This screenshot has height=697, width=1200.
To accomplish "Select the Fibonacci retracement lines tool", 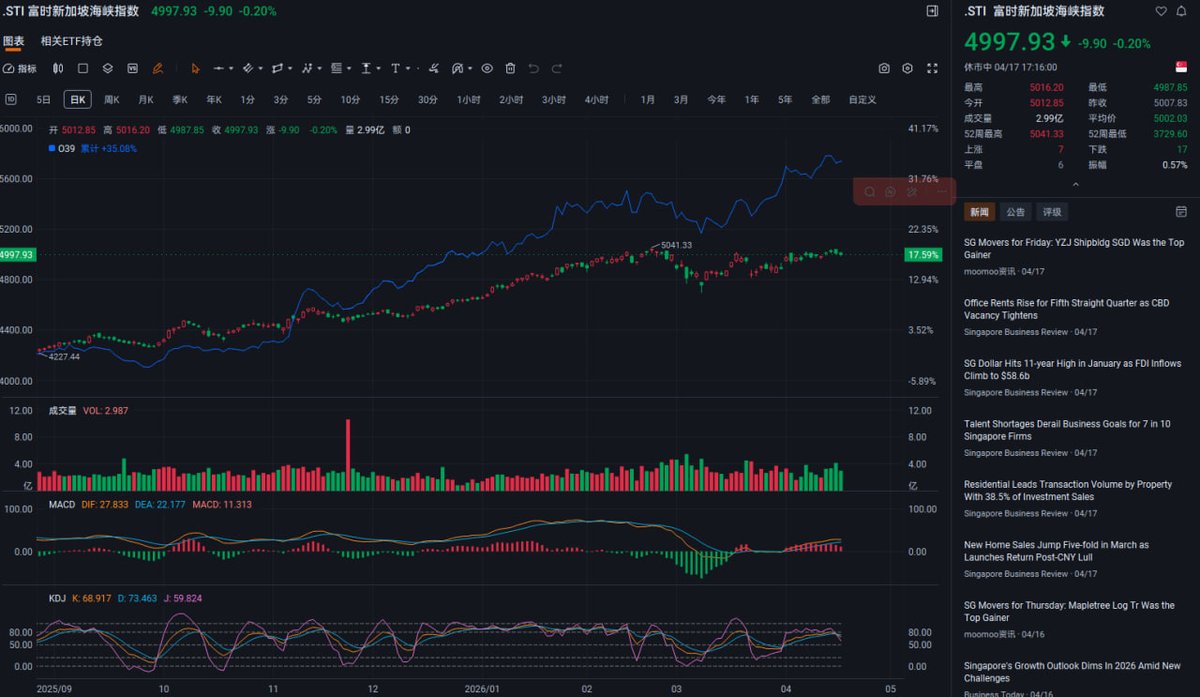I will coord(336,68).
